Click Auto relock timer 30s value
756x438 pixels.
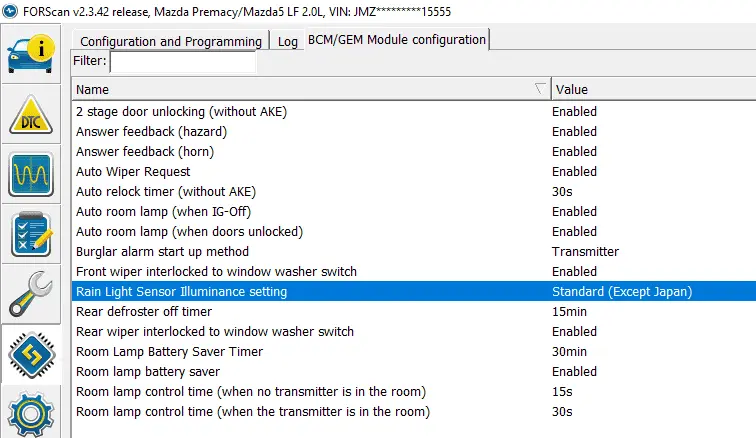coord(562,192)
